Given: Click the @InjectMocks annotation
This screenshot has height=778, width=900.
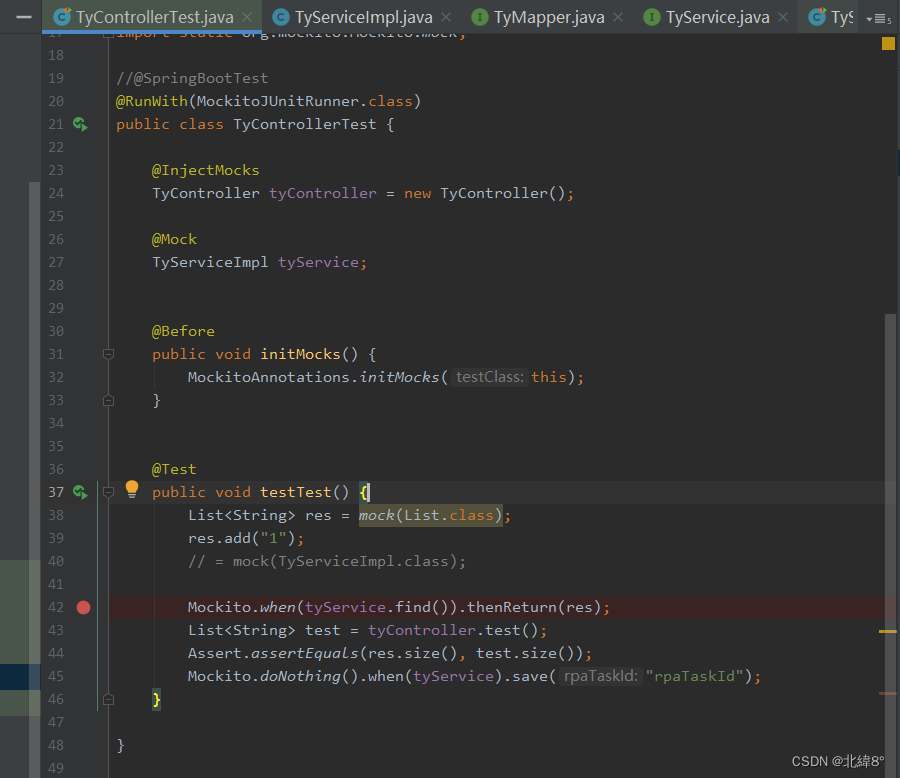Looking at the screenshot, I should point(205,171).
